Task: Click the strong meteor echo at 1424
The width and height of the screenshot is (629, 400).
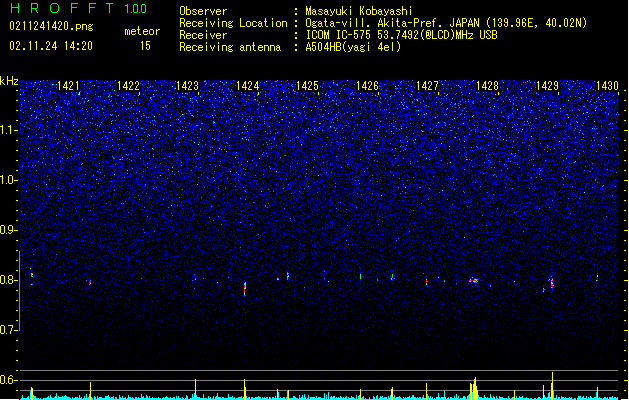Action: (x=245, y=289)
